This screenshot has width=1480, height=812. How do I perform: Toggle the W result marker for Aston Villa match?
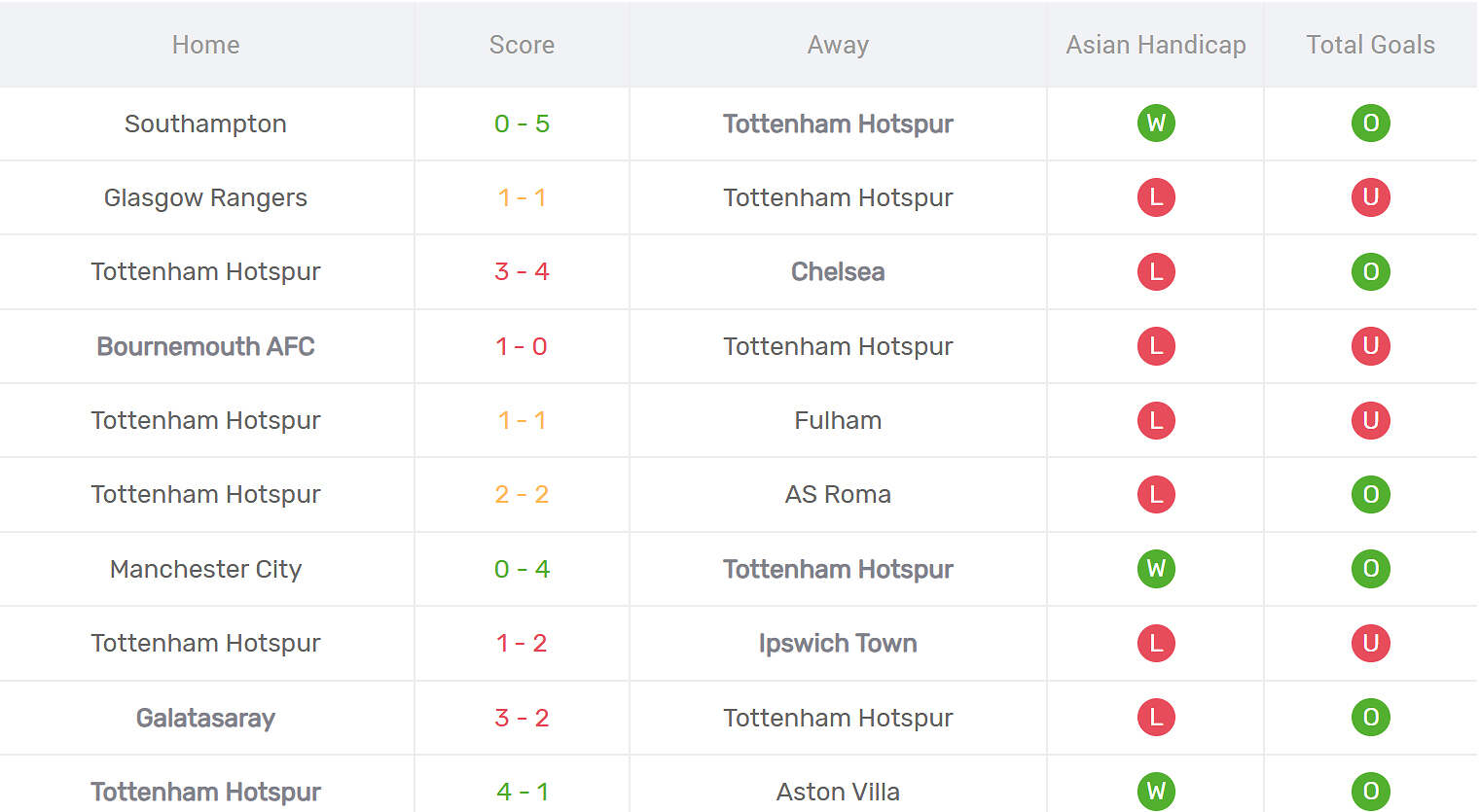tap(1155, 791)
